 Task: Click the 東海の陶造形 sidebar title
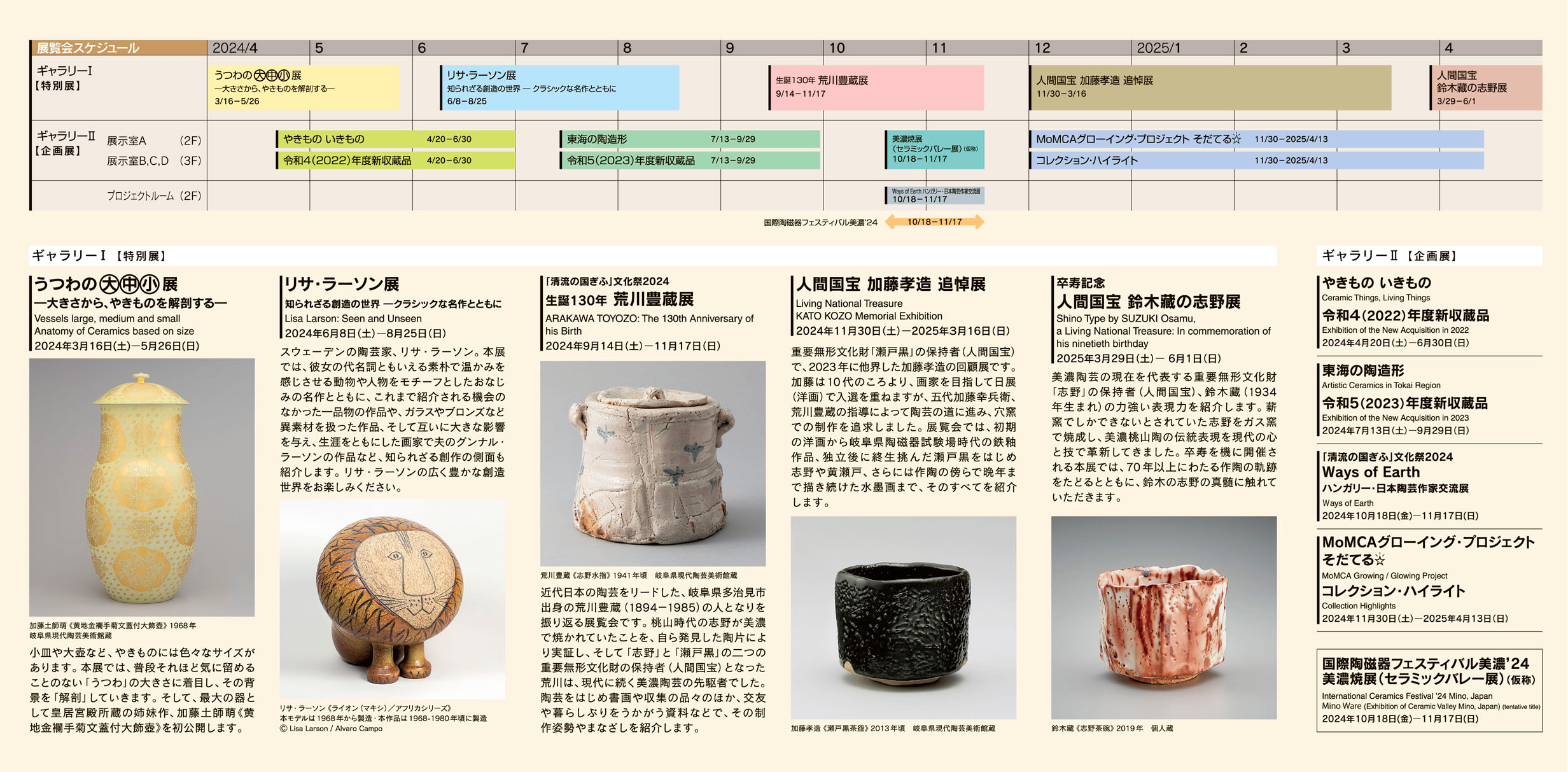pos(1363,370)
